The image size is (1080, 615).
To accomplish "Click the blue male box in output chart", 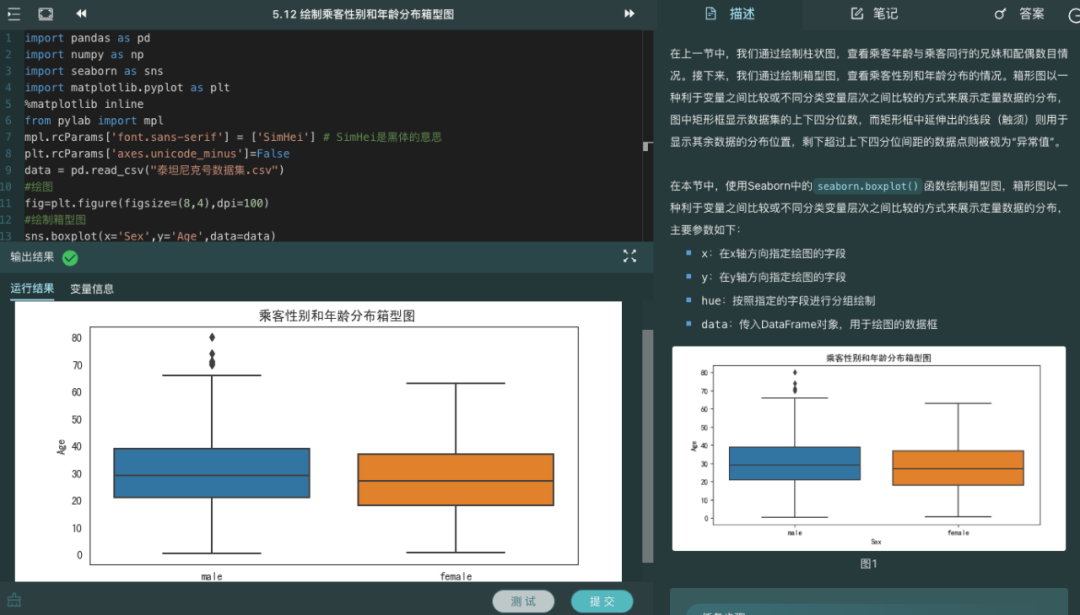I will click(211, 473).
